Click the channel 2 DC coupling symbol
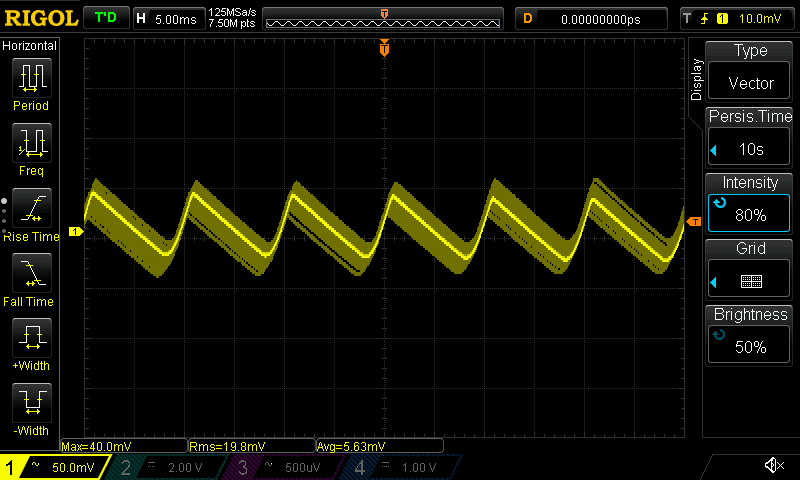Image resolution: width=800 pixels, height=480 pixels. pyautogui.click(x=152, y=464)
